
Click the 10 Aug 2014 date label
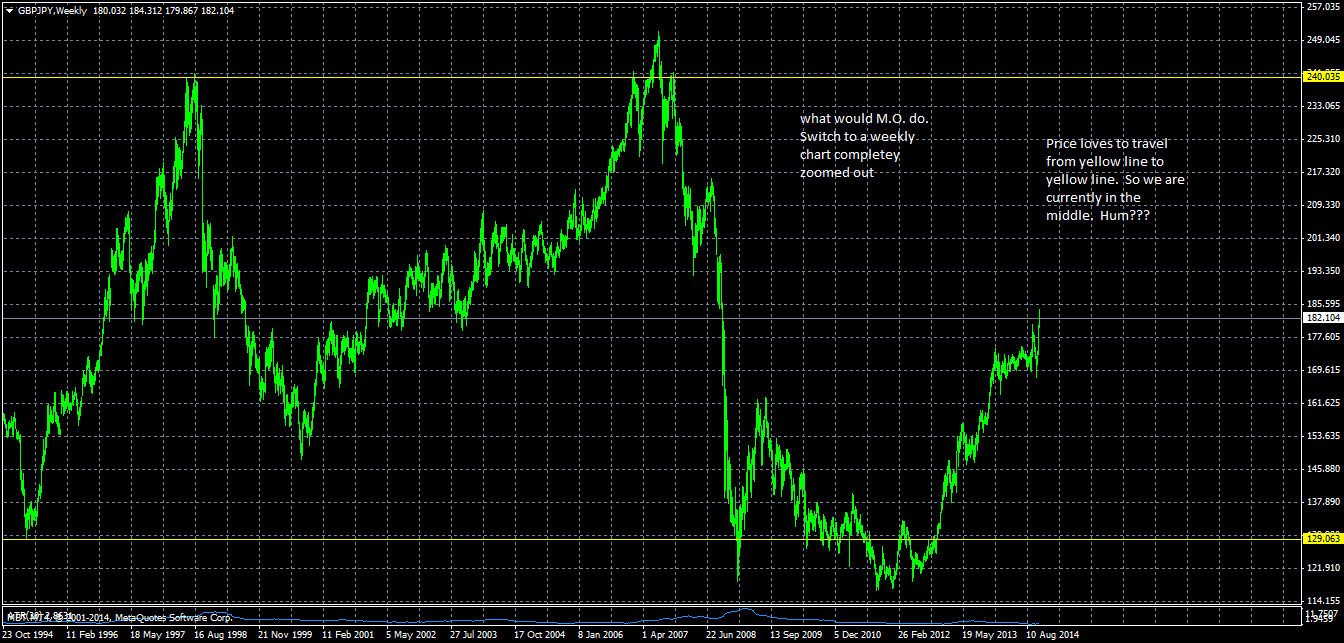[x=1053, y=634]
